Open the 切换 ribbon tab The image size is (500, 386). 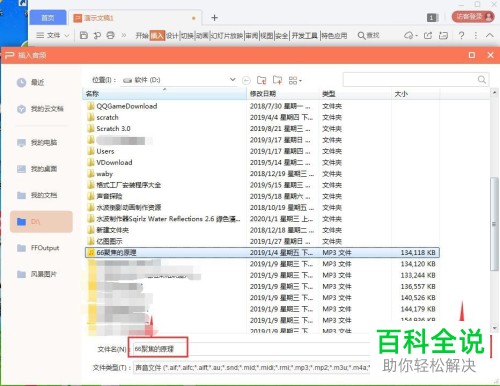click(187, 35)
